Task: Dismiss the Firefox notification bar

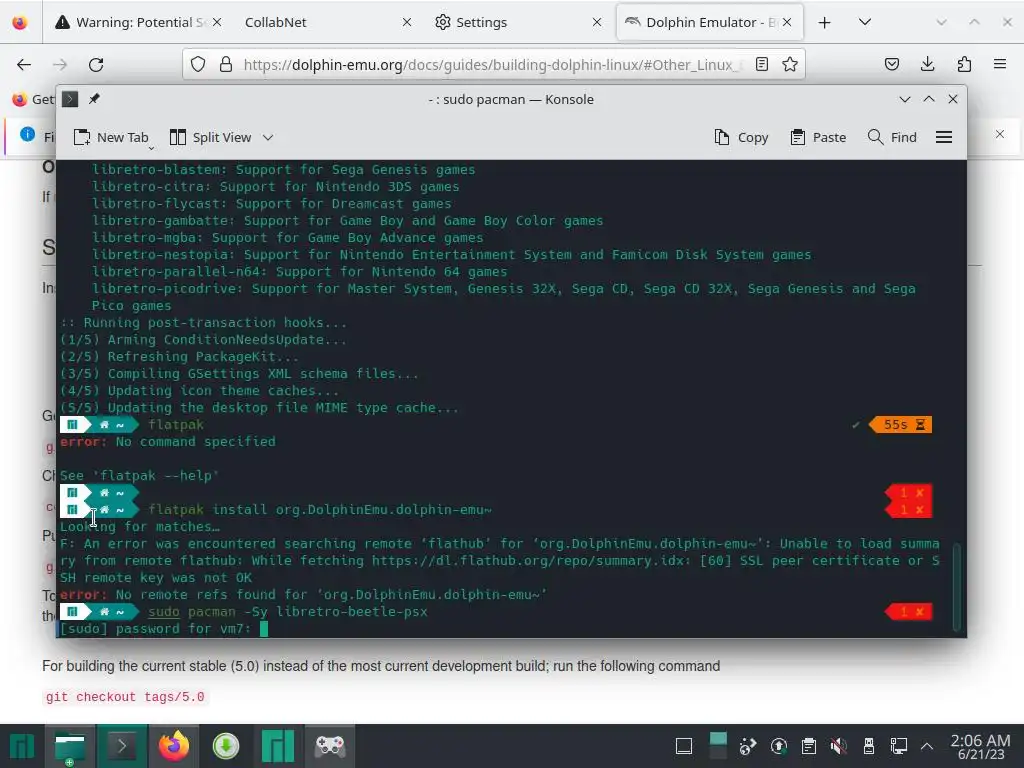Action: [999, 134]
